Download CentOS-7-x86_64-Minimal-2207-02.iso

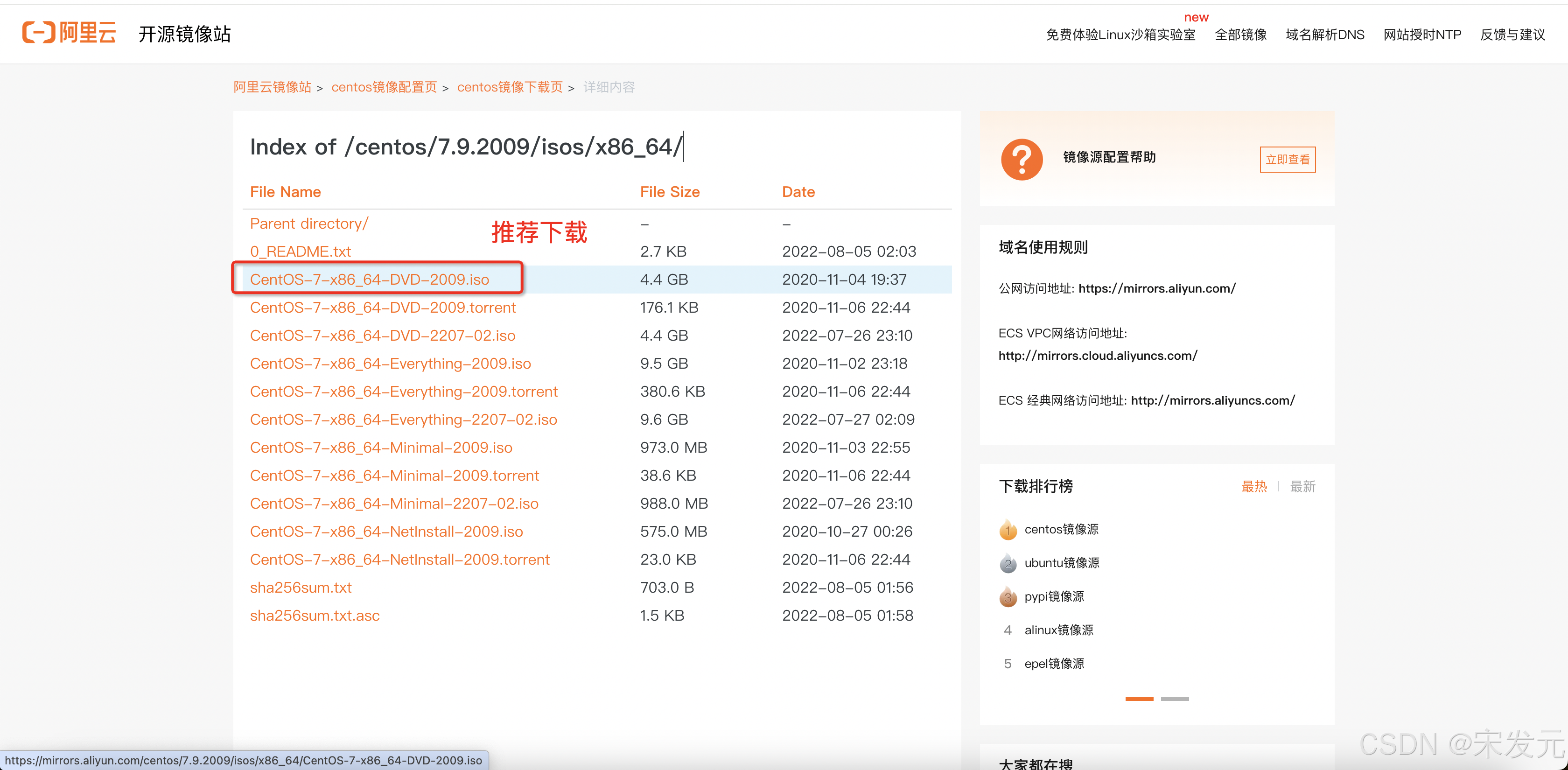point(394,504)
